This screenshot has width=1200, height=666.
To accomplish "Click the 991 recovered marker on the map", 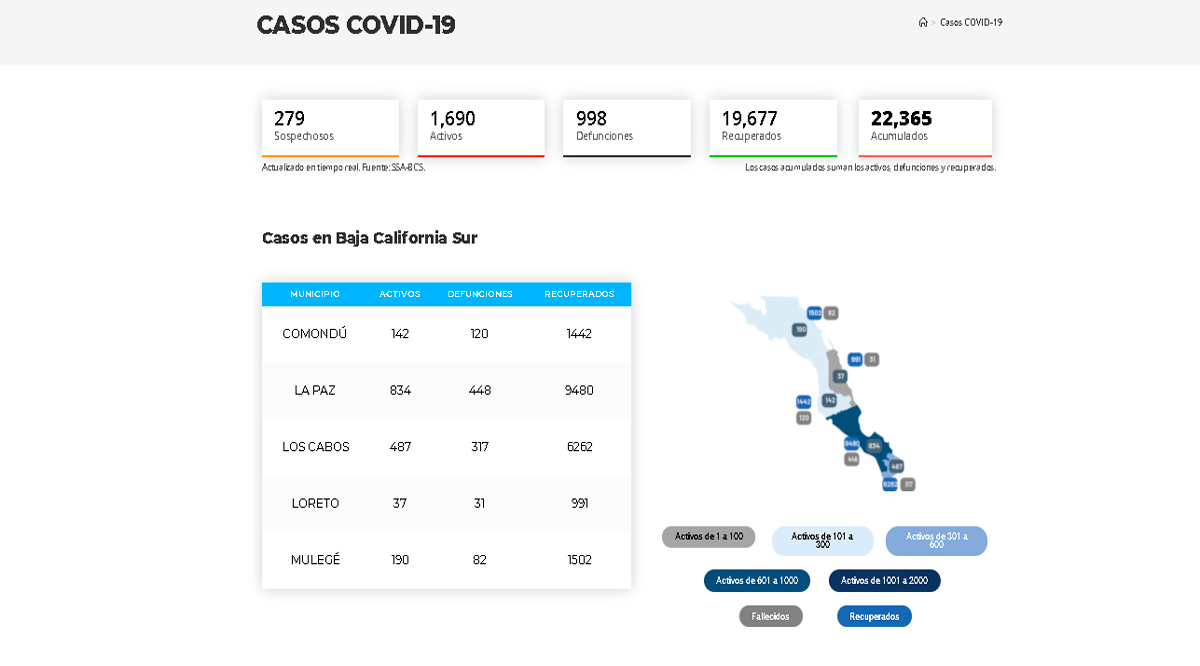I will [855, 359].
